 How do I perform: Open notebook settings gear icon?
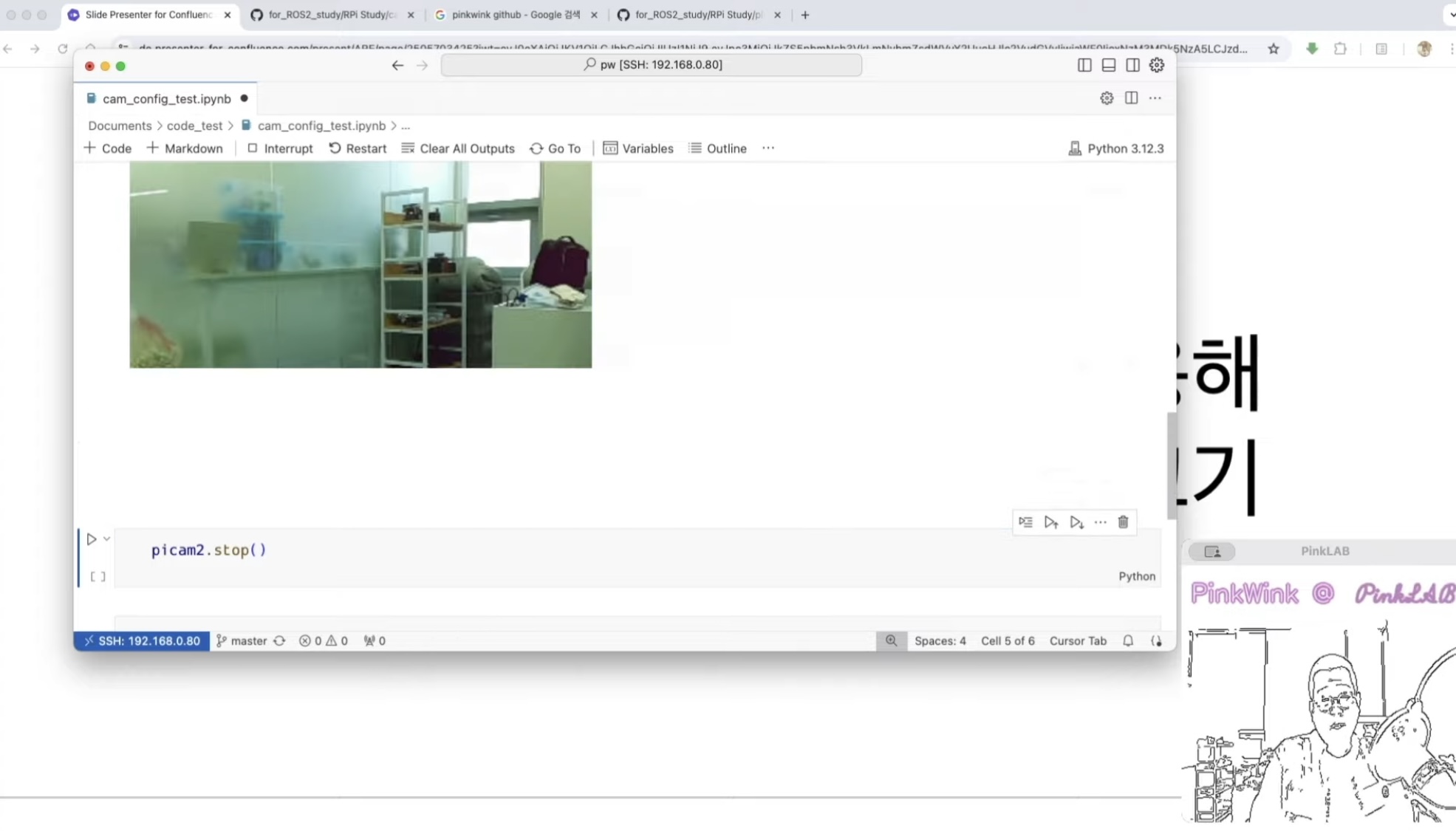pos(1106,98)
